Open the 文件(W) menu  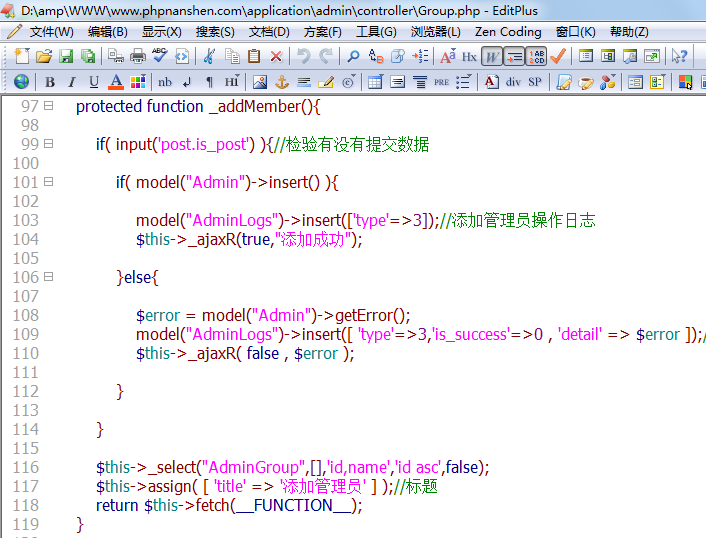coord(51,32)
